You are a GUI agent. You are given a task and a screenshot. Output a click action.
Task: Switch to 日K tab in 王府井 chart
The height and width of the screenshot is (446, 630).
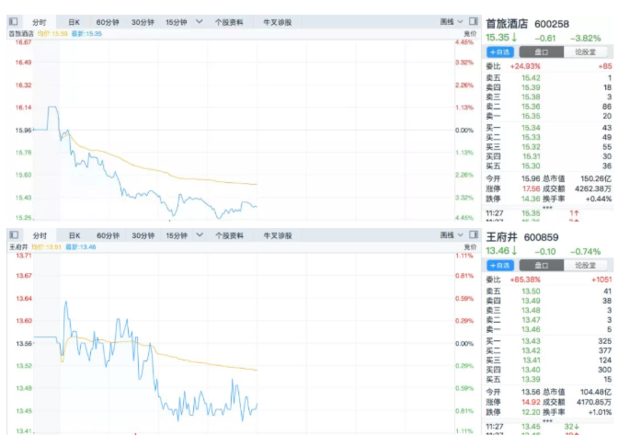(75, 235)
